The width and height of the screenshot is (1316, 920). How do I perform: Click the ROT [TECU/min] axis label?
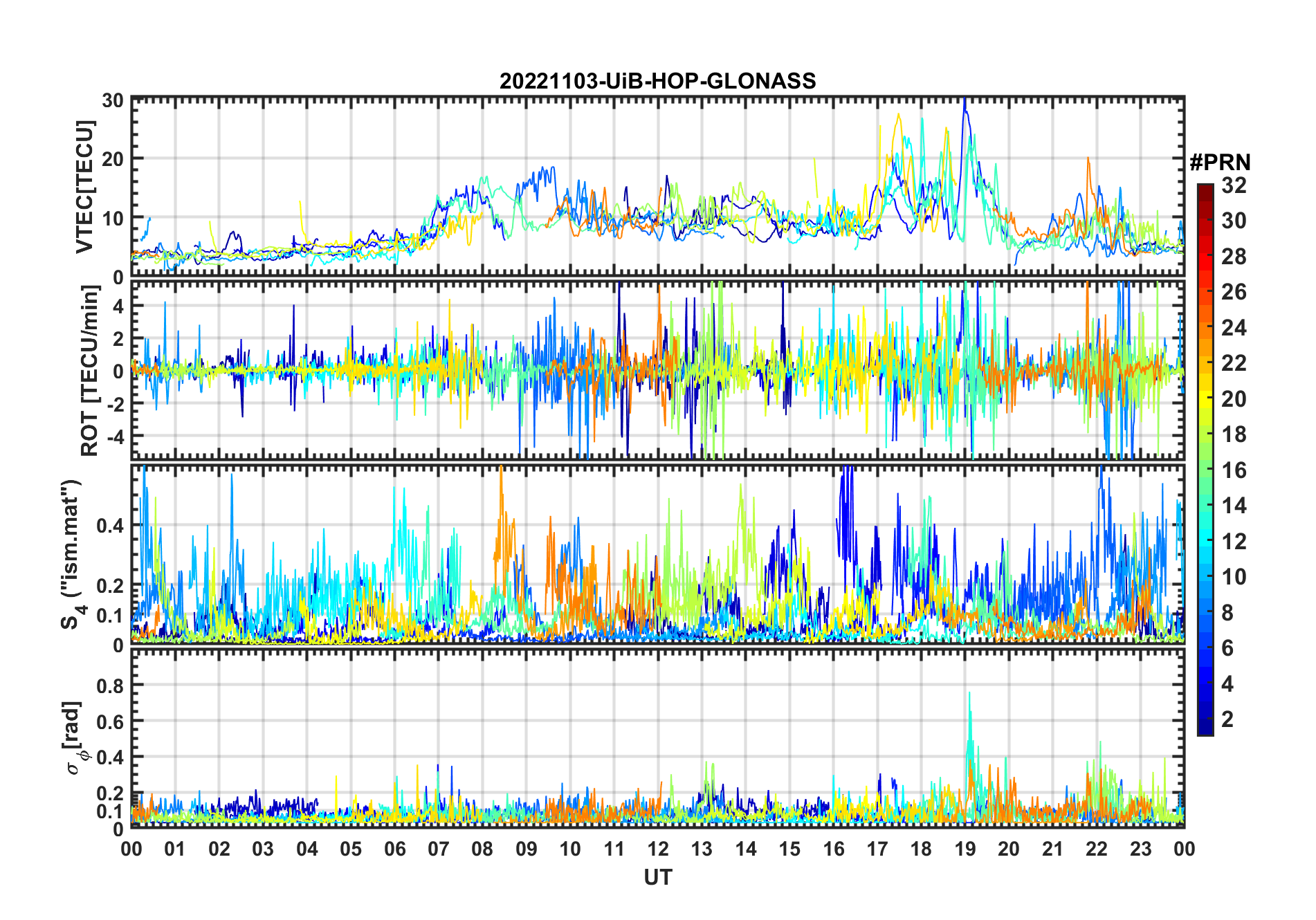(90, 370)
